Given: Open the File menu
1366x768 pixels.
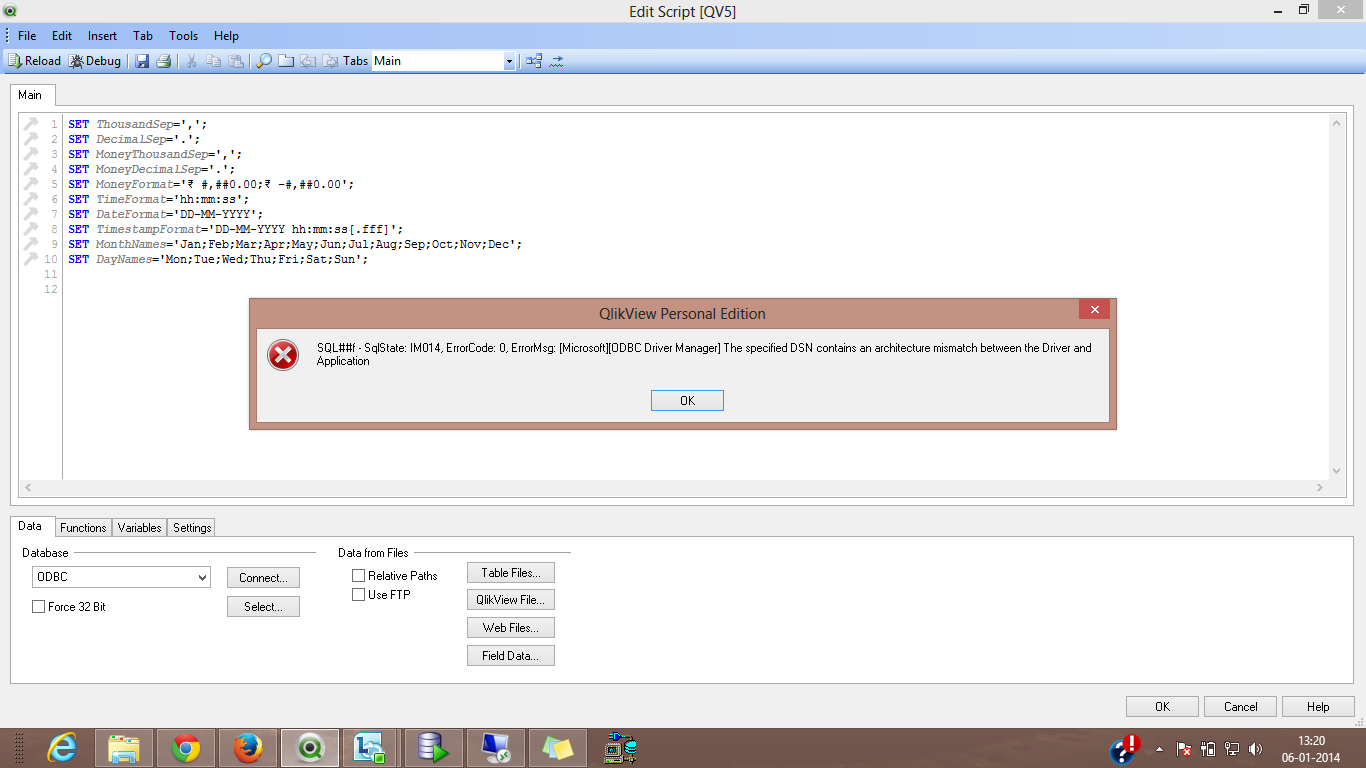Looking at the screenshot, I should [27, 35].
